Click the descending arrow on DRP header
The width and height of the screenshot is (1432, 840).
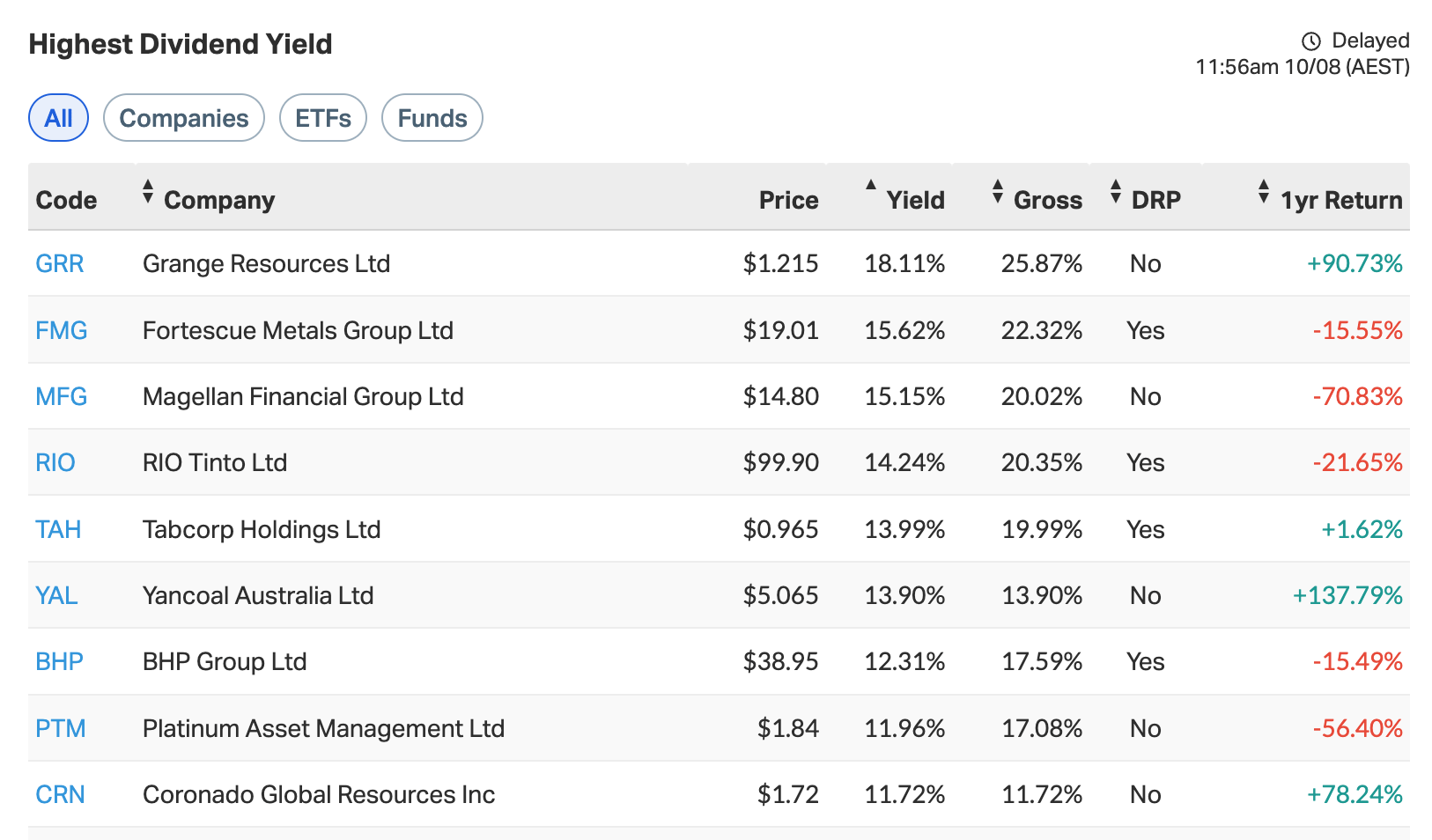click(x=1116, y=198)
